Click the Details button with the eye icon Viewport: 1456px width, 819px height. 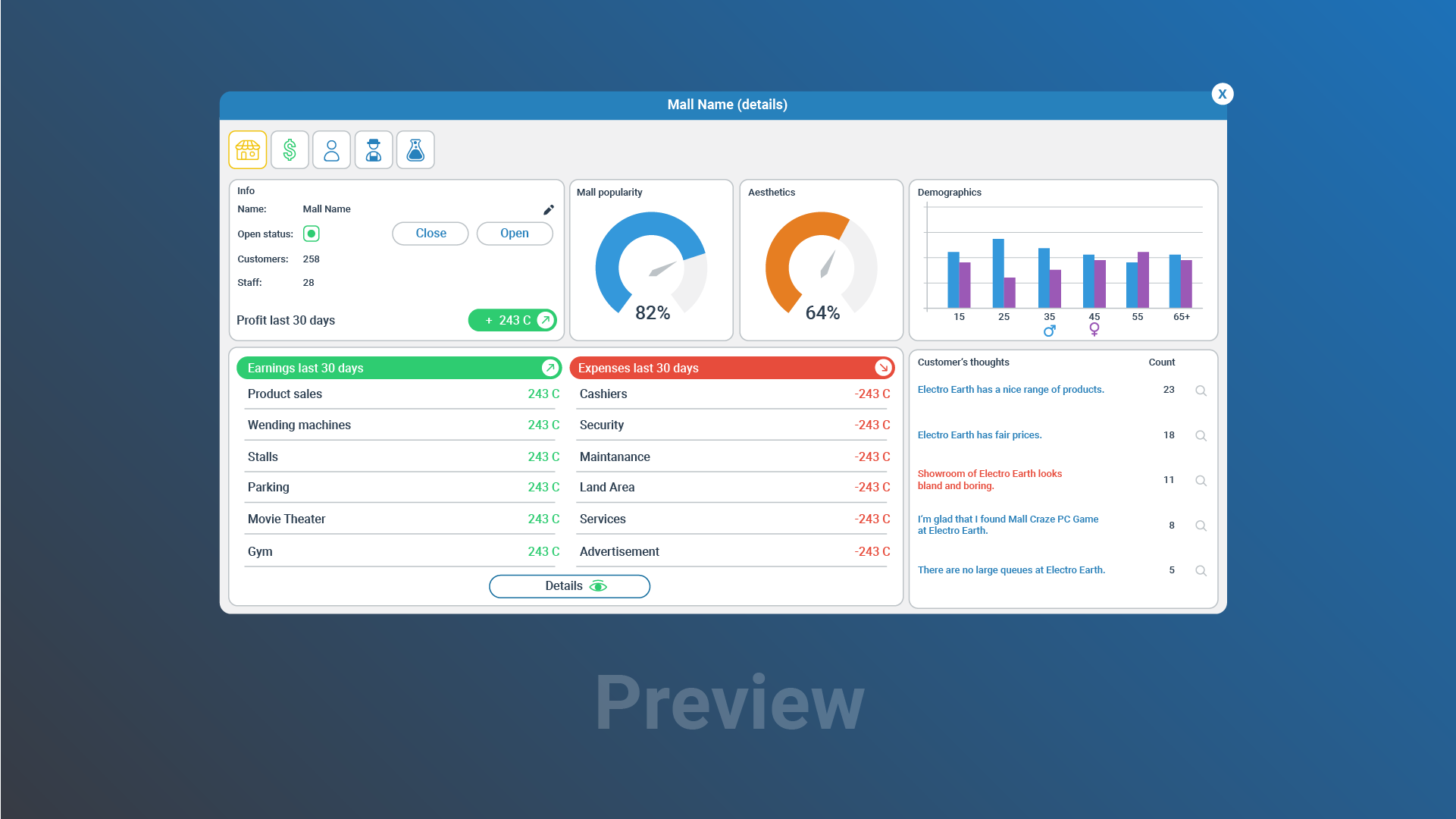tap(569, 586)
